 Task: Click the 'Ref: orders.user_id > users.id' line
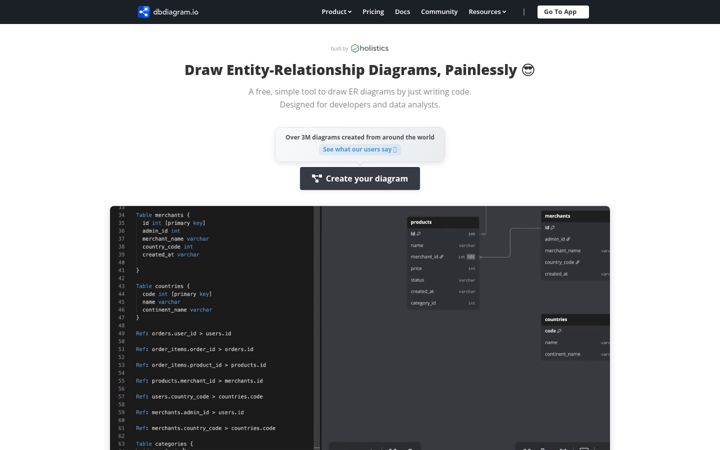(183, 333)
